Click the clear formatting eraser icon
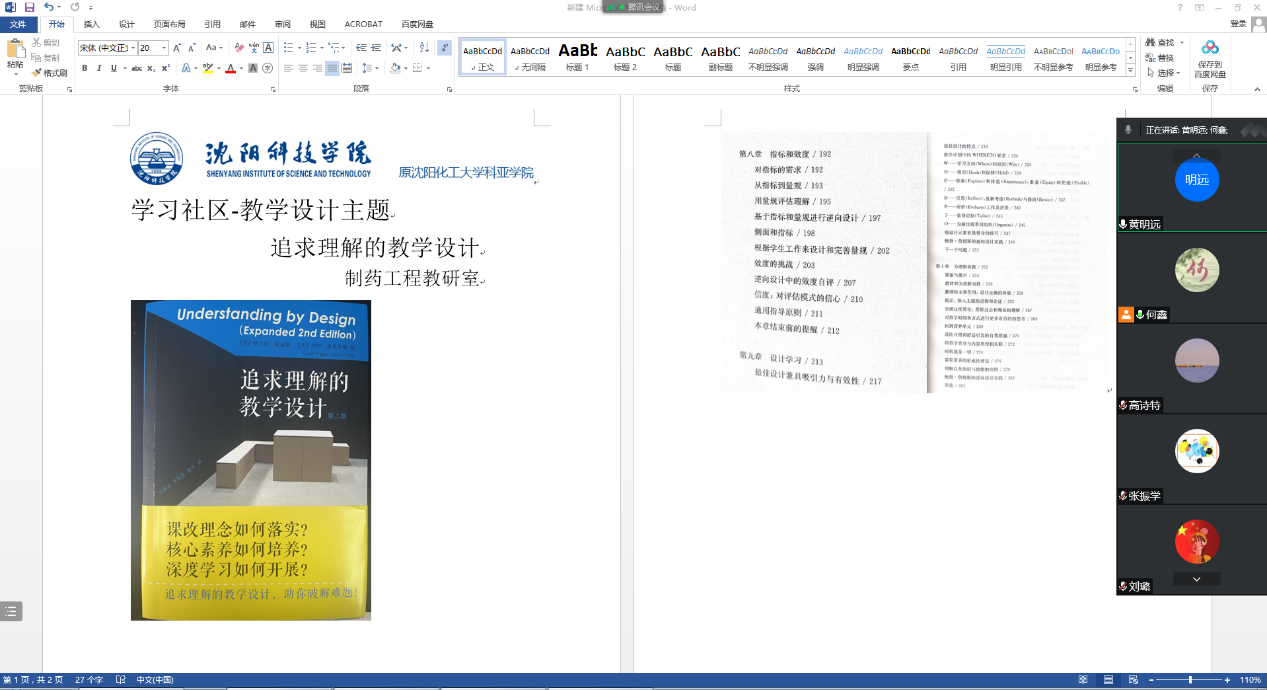Viewport: 1267px width, 690px height. 239,48
